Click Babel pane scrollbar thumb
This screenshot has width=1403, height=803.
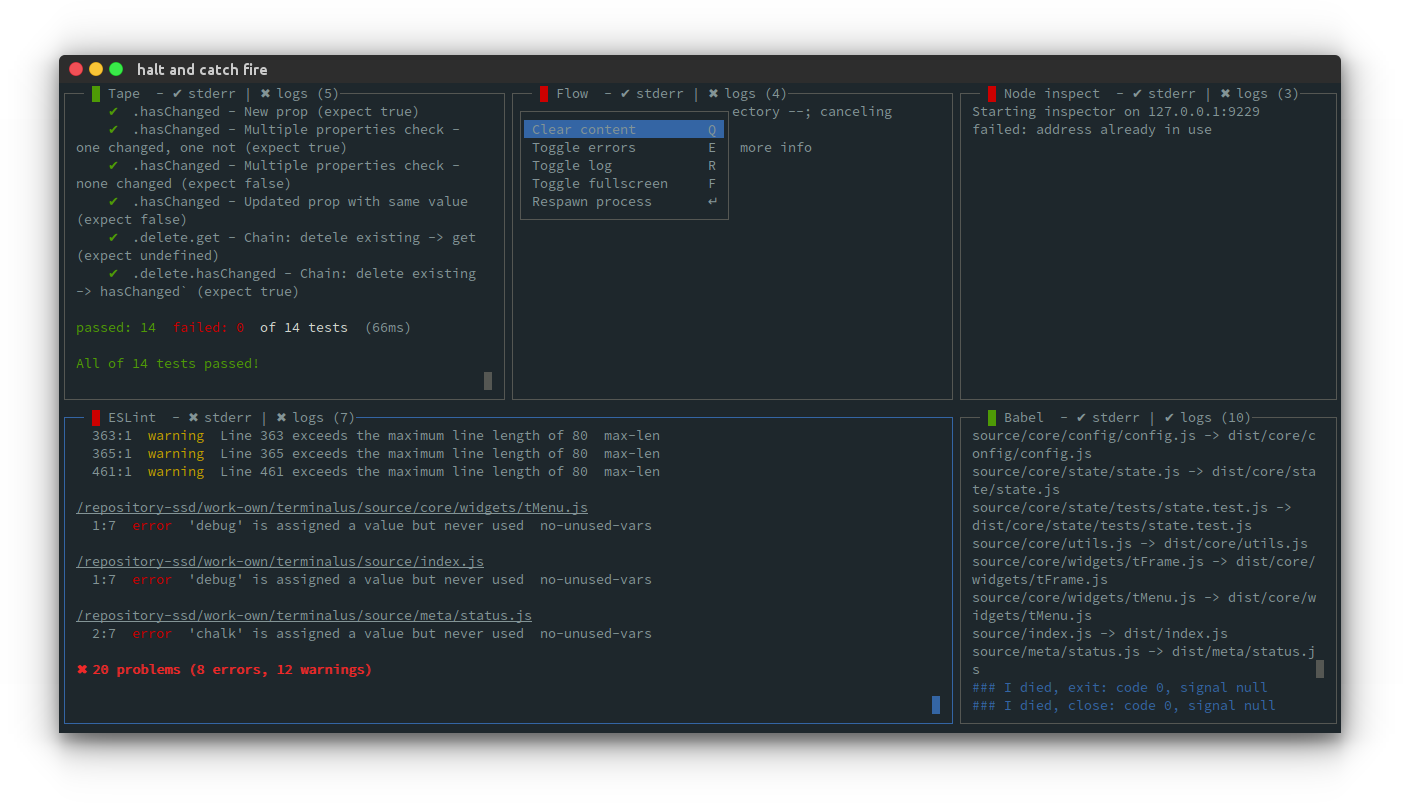pyautogui.click(x=1320, y=669)
